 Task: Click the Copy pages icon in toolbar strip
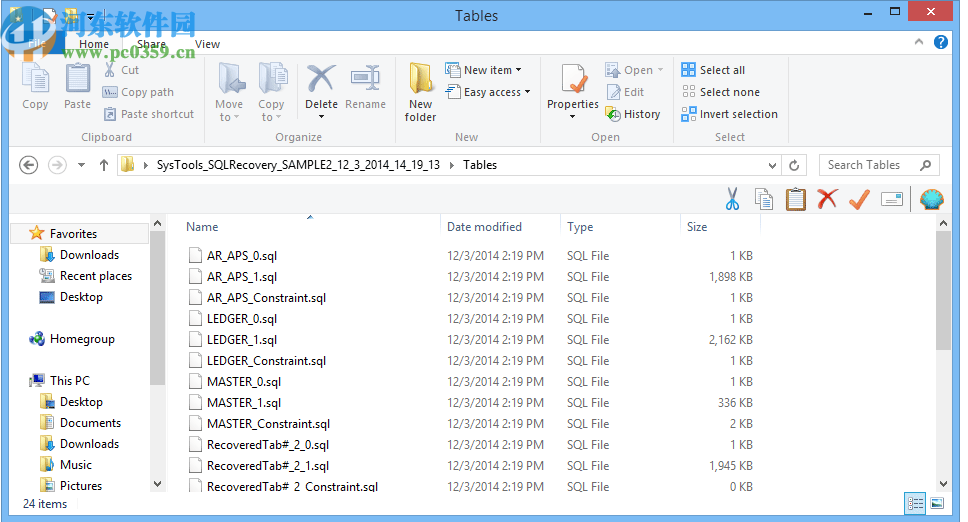coord(764,199)
